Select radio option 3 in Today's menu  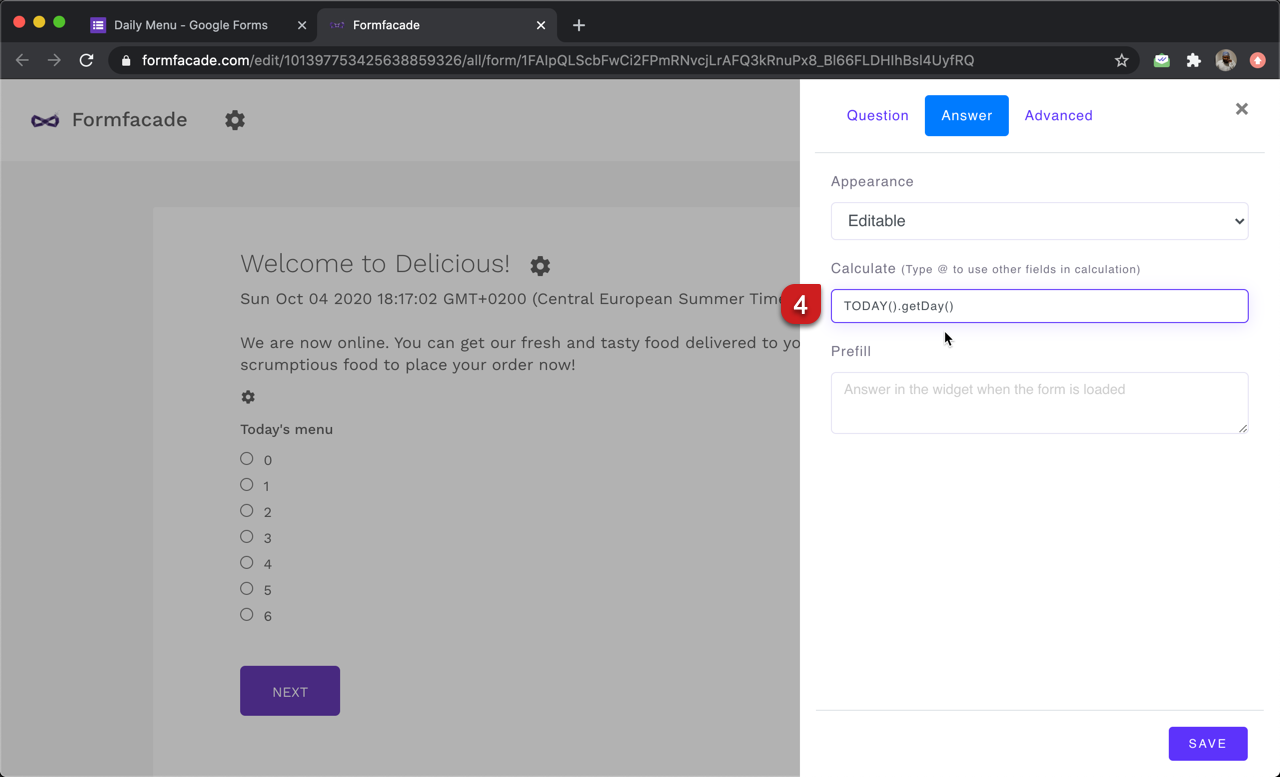(x=247, y=537)
